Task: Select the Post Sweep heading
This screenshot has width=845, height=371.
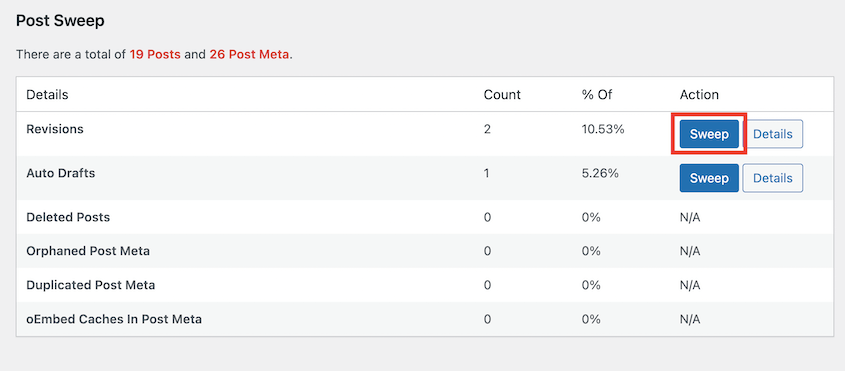Action: pyautogui.click(x=60, y=21)
